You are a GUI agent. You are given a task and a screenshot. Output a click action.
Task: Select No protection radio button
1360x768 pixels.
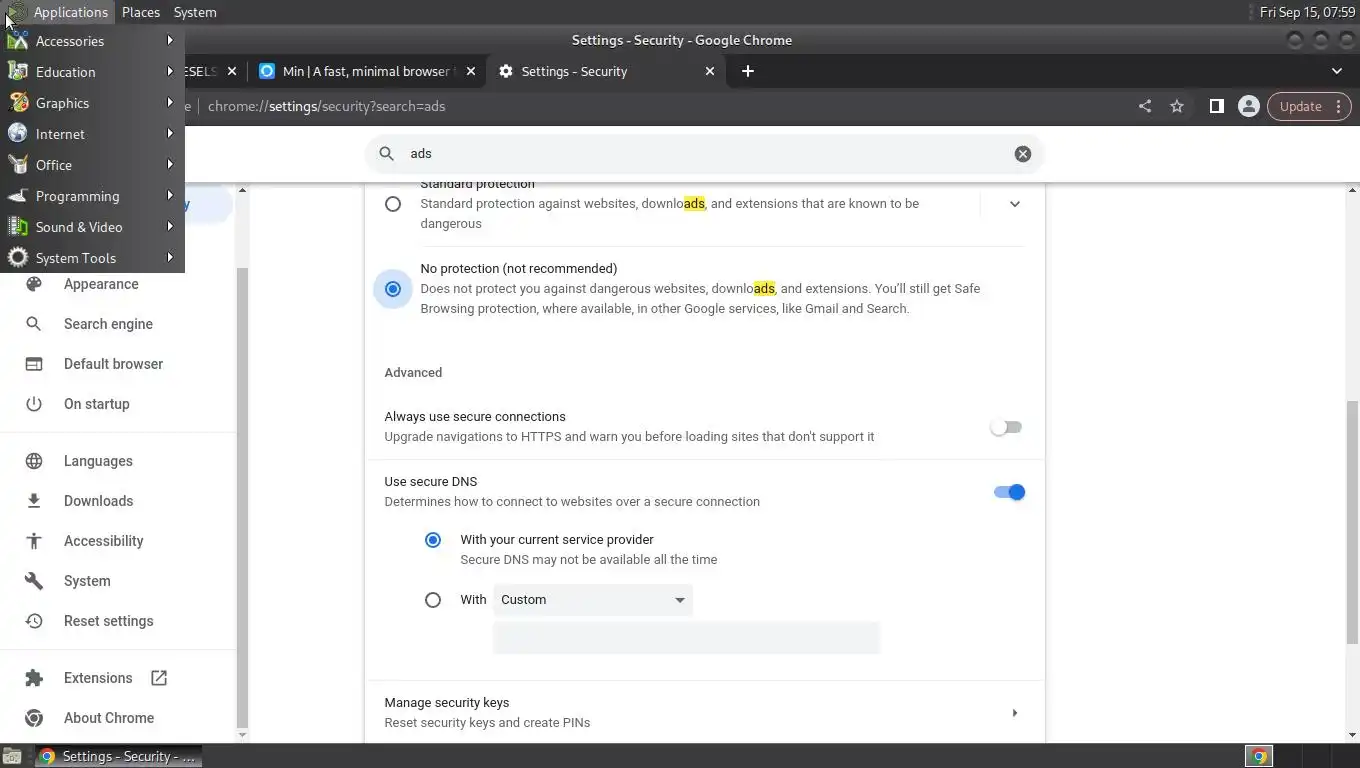point(393,289)
